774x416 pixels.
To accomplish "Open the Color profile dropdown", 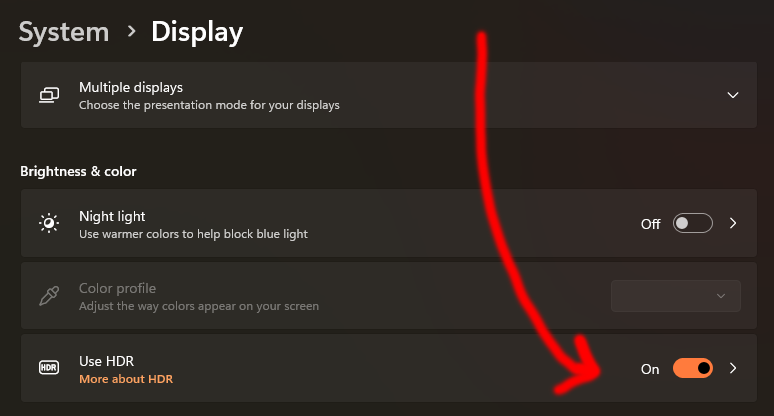I will [676, 296].
